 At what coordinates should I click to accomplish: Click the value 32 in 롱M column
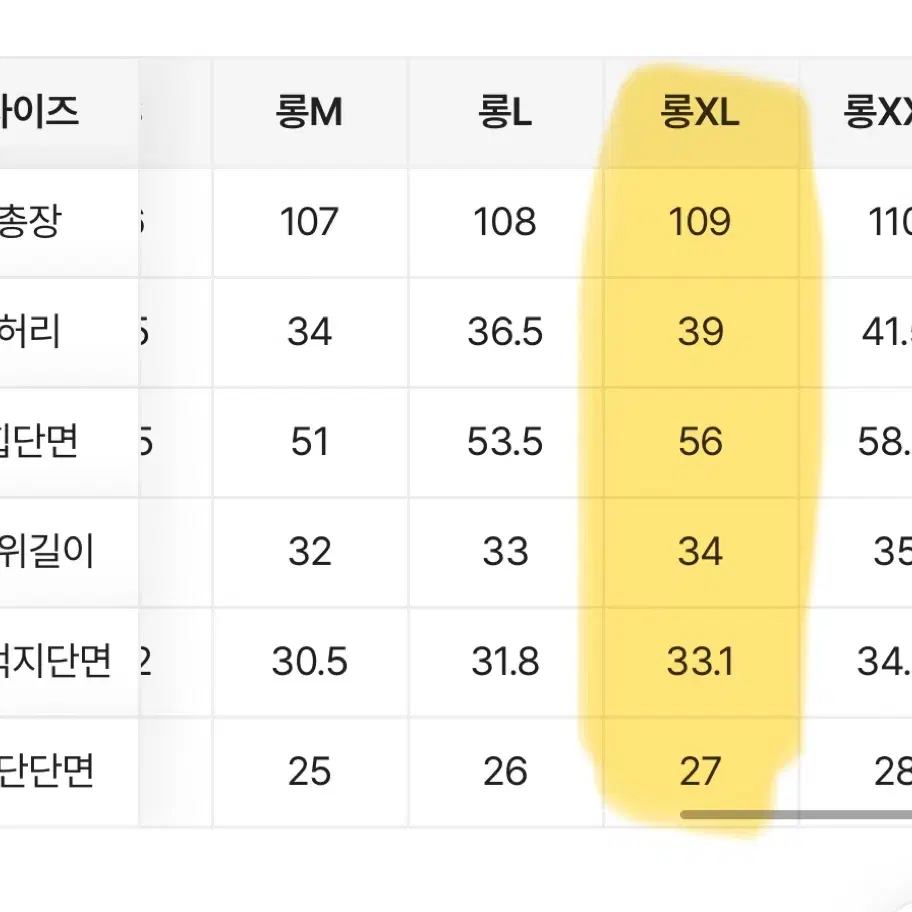pyautogui.click(x=309, y=552)
